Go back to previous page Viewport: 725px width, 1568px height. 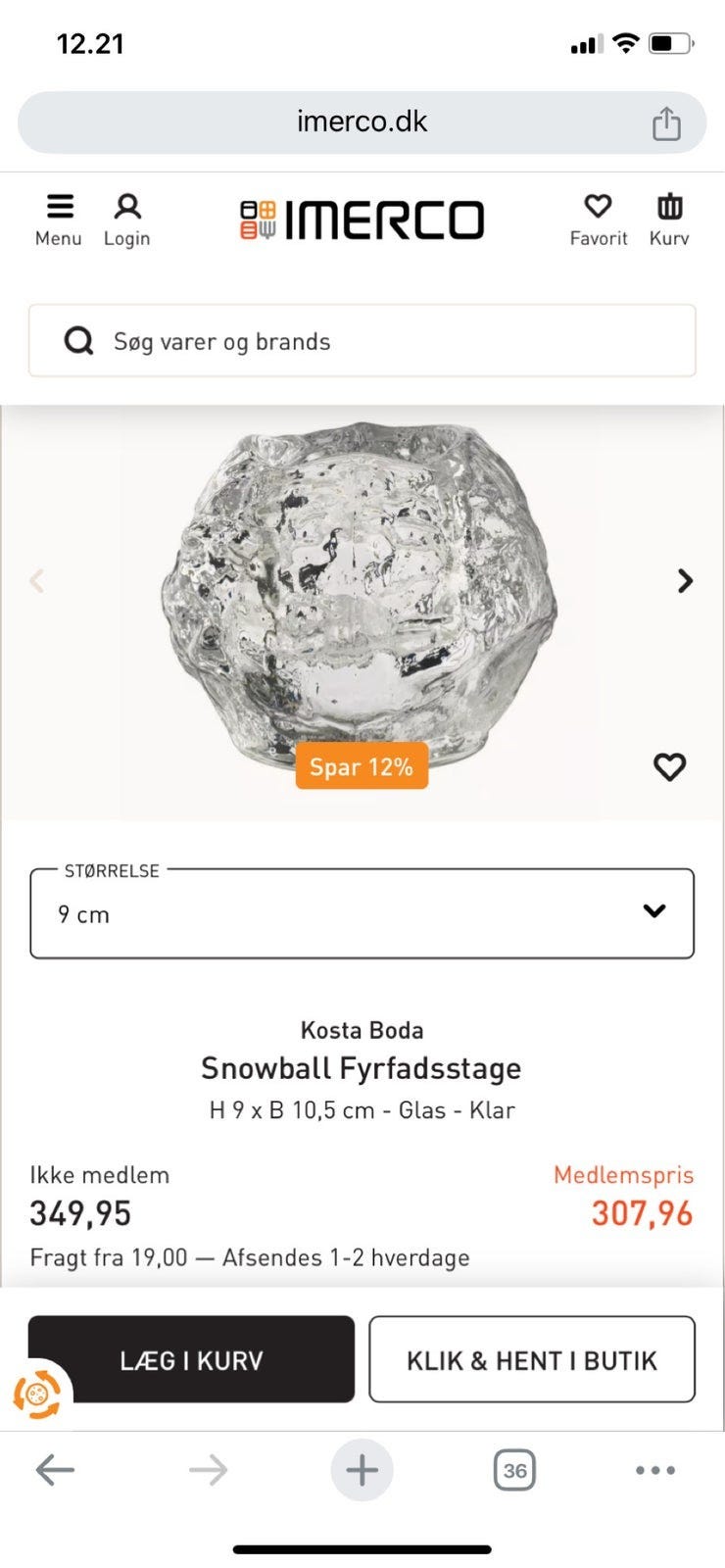pos(55,1469)
